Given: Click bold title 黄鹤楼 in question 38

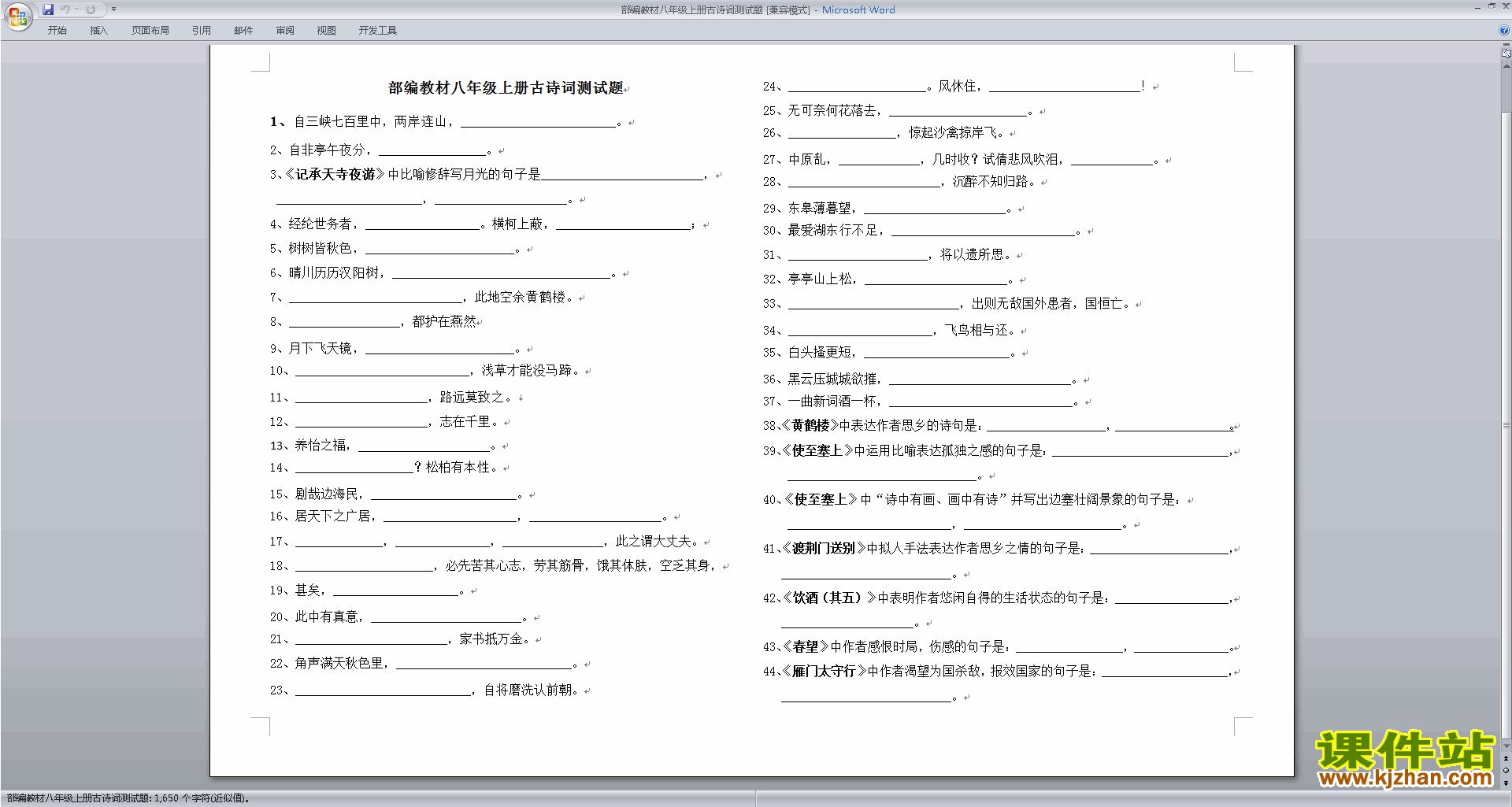Looking at the screenshot, I should 810,425.
